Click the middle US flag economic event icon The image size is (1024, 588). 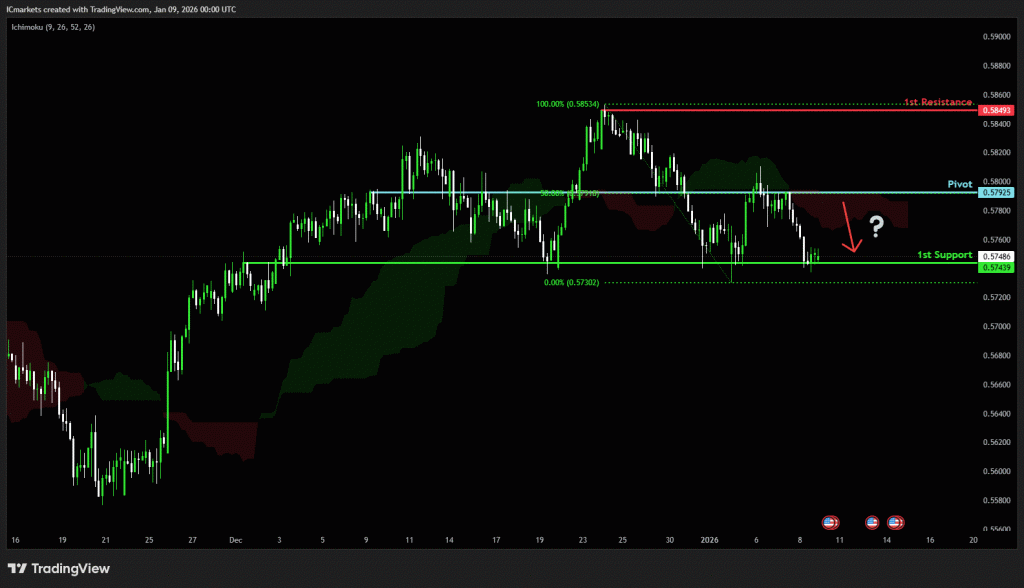[x=871, y=522]
